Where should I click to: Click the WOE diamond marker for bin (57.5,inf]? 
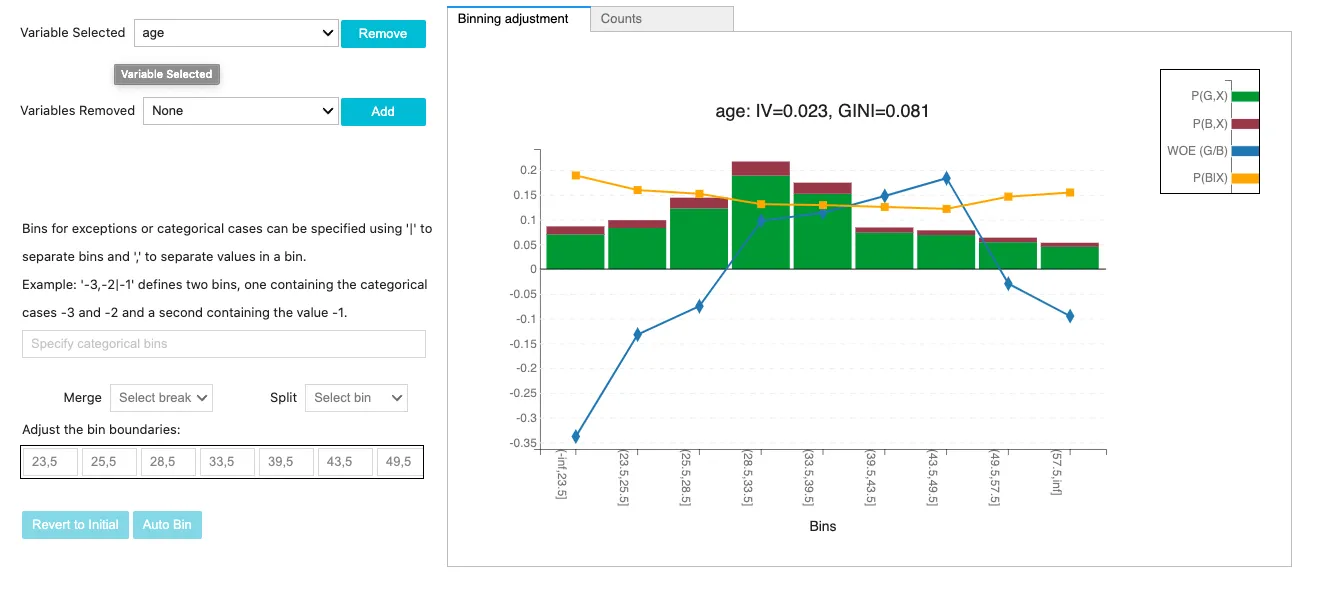pyautogui.click(x=1070, y=316)
